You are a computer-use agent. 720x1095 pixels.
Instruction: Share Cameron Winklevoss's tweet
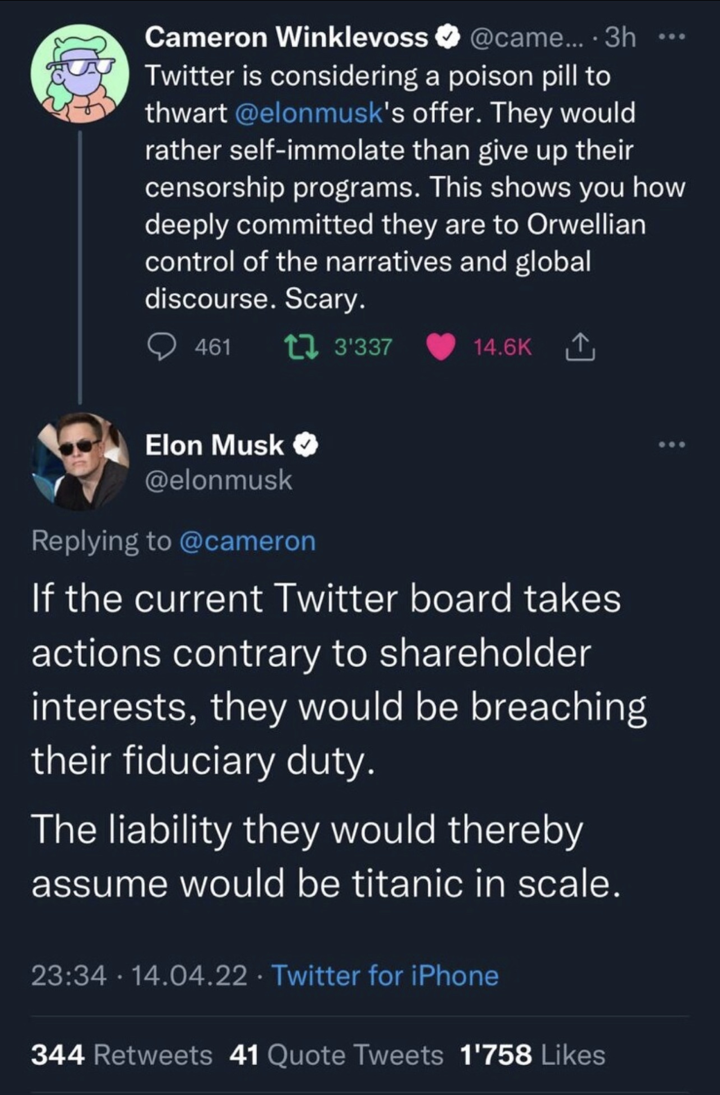581,347
